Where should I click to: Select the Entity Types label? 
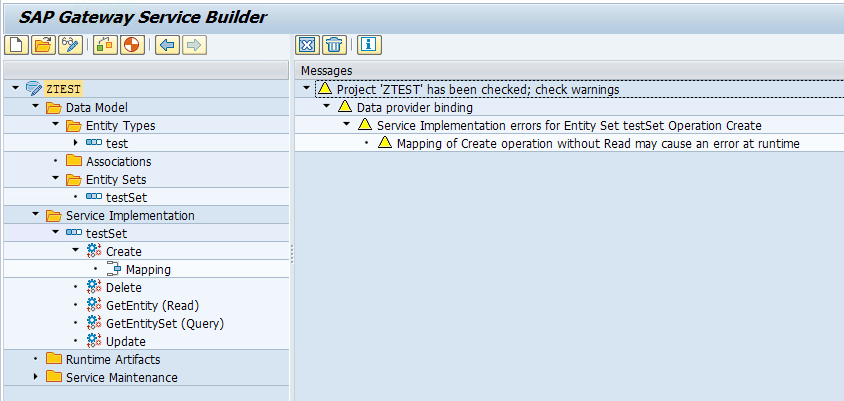pos(121,126)
